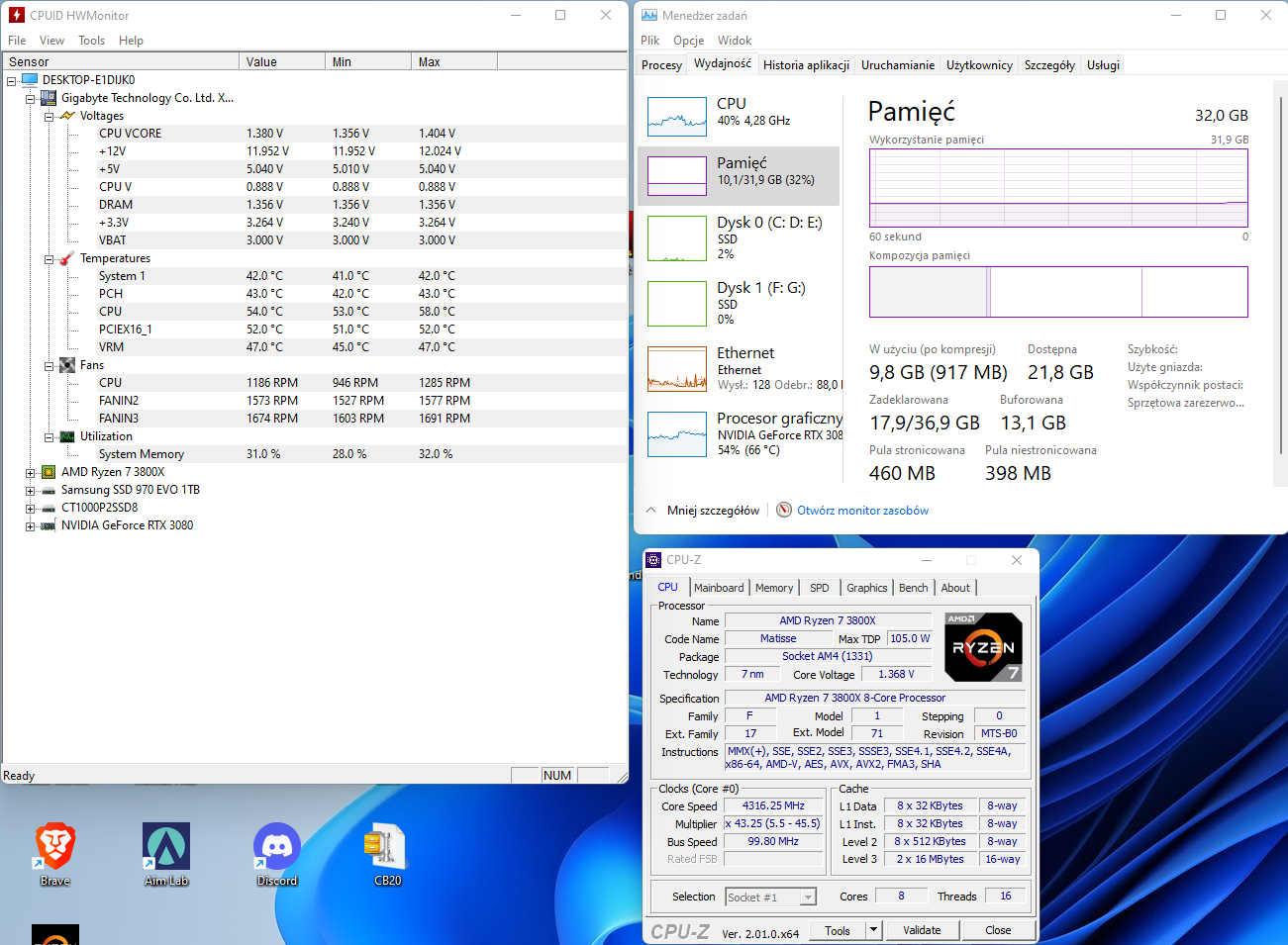The height and width of the screenshot is (945, 1288).
Task: Click the Mniej szczegółów label
Action: point(713,511)
